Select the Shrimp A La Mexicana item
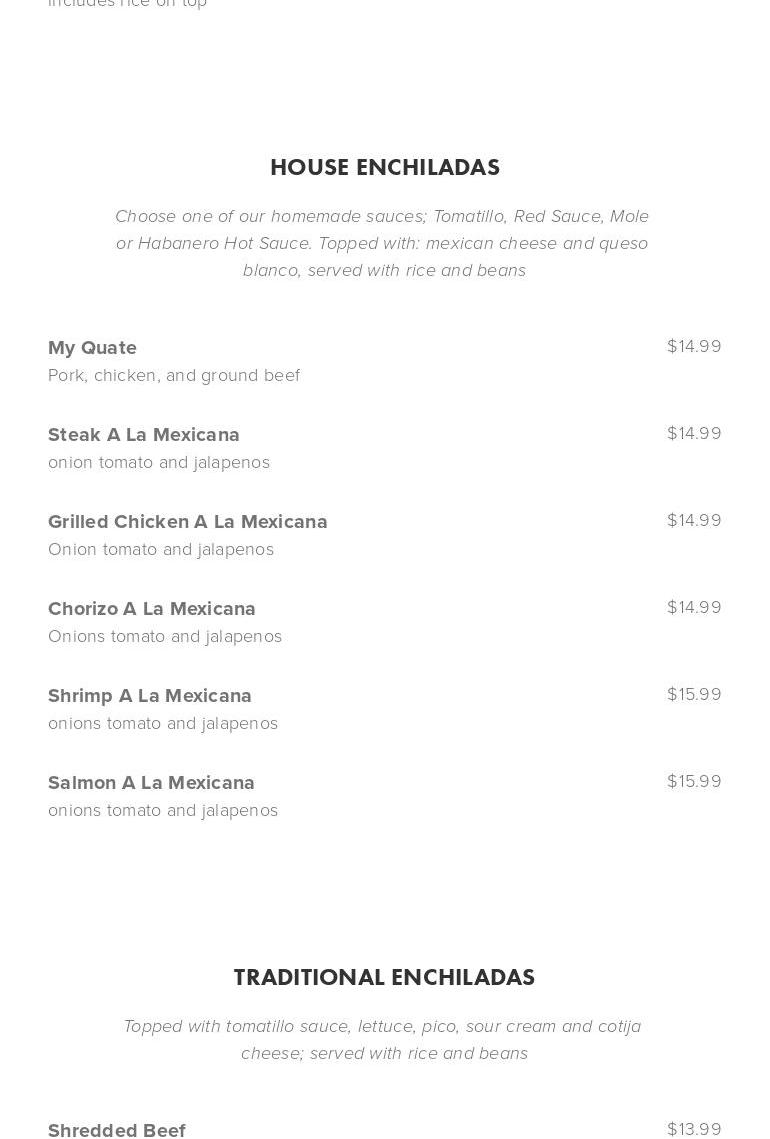 coord(150,696)
